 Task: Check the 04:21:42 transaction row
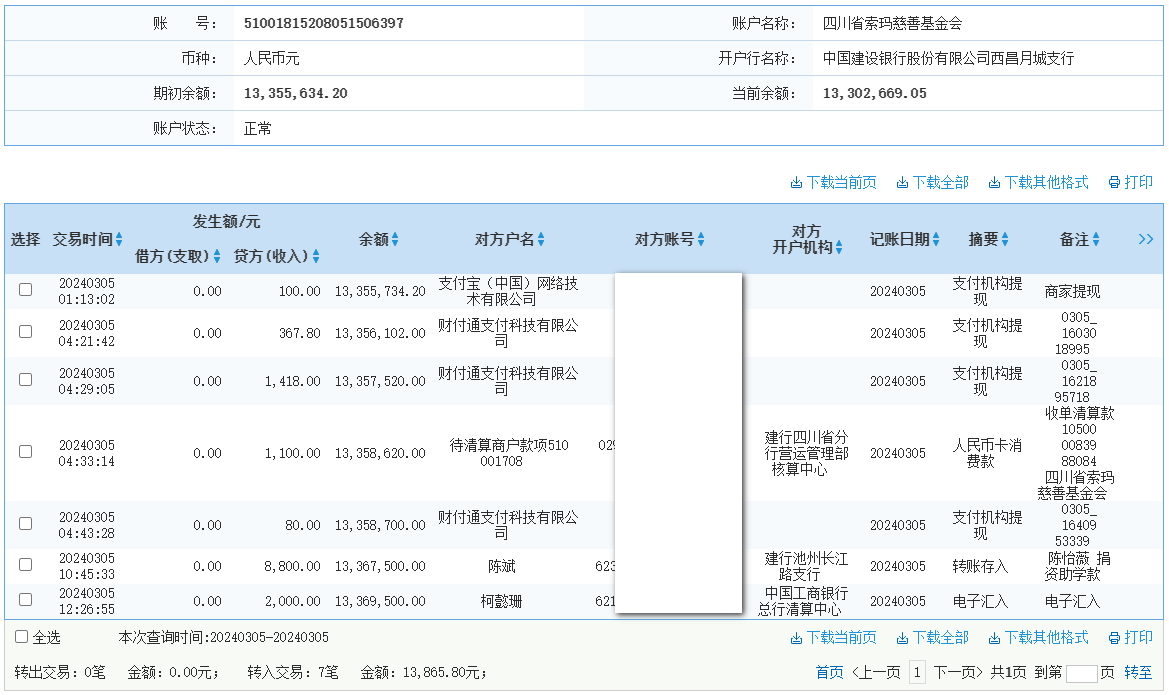coord(25,331)
